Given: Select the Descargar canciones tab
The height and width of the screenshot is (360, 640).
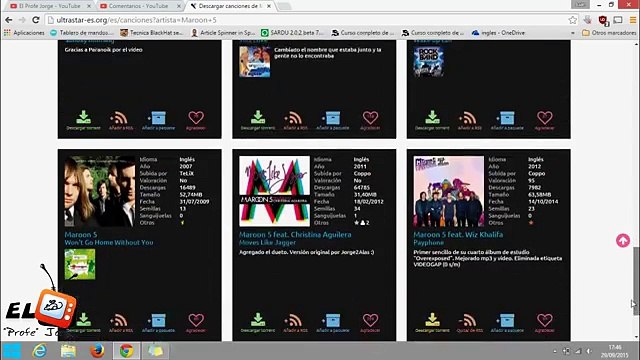Looking at the screenshot, I should coord(231,6).
